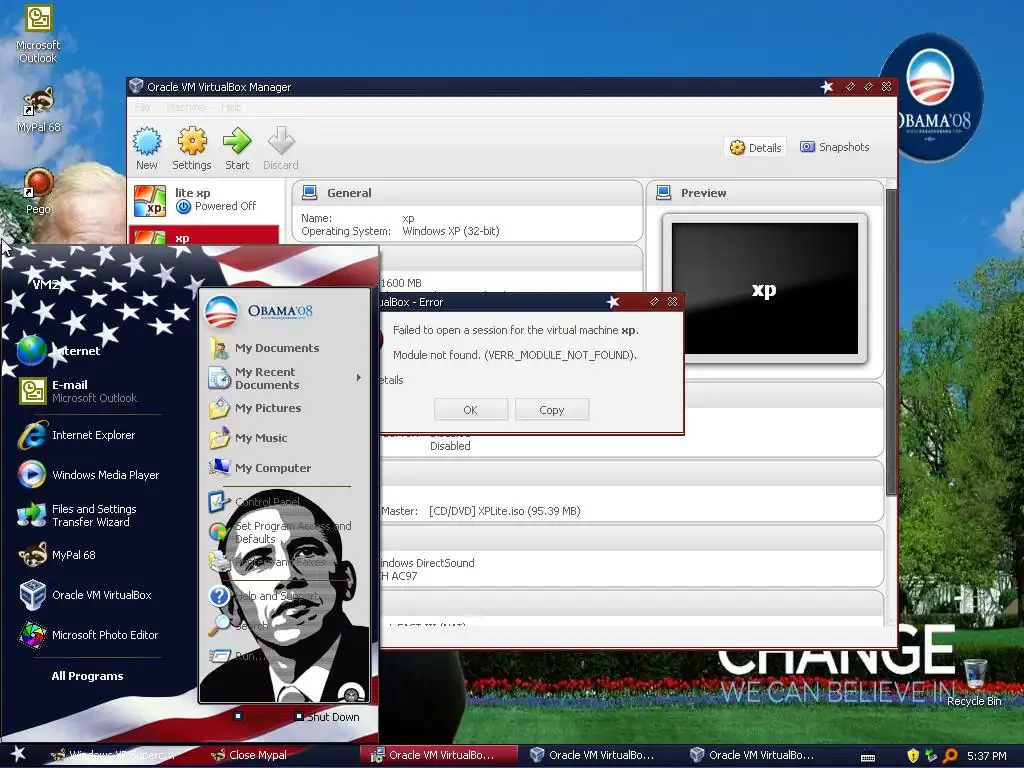This screenshot has height=768, width=1024.
Task: Expand Details in the error dialog
Action: point(391,380)
